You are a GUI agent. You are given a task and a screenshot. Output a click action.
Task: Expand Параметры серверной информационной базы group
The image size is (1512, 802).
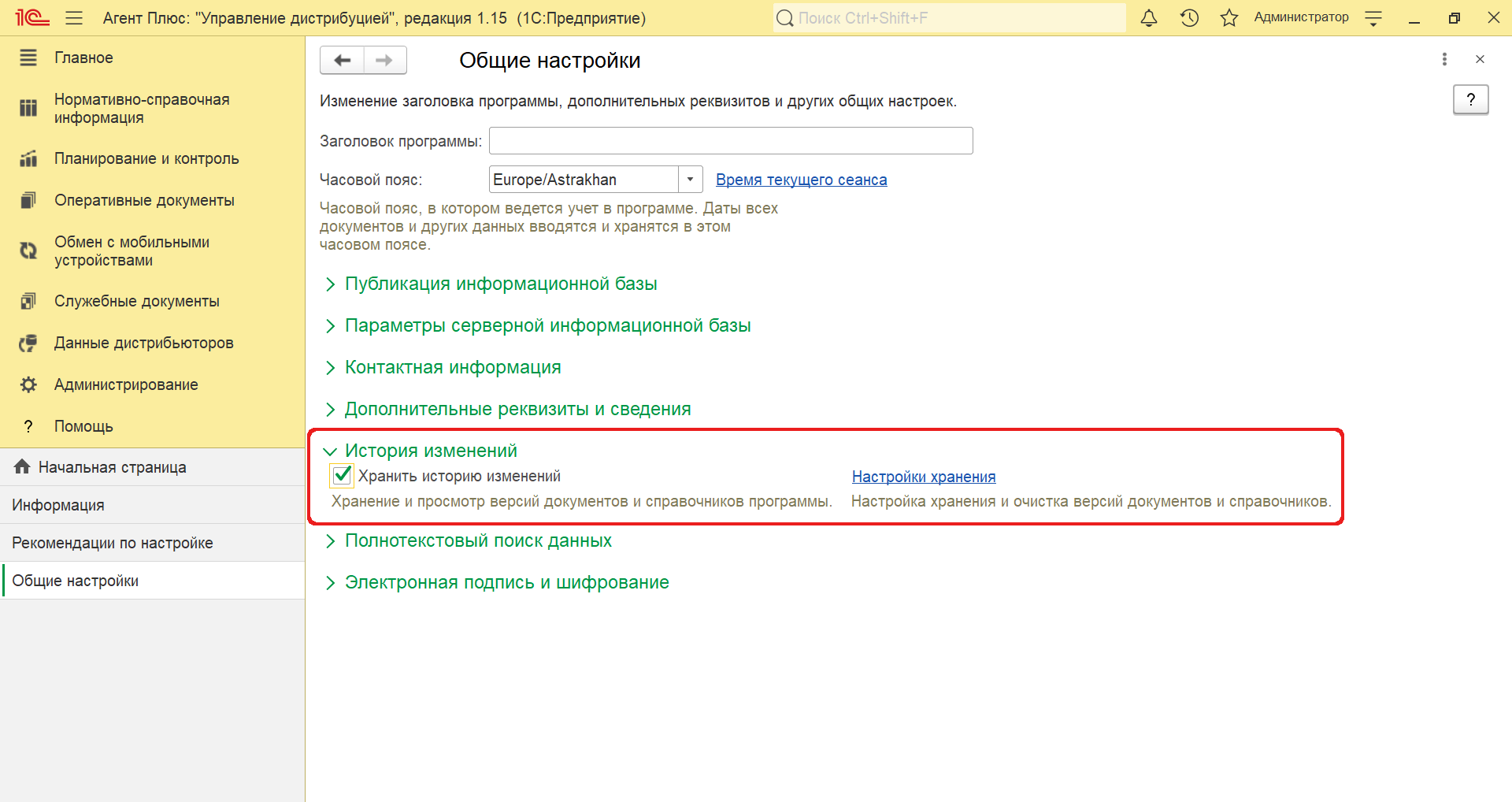(x=538, y=325)
